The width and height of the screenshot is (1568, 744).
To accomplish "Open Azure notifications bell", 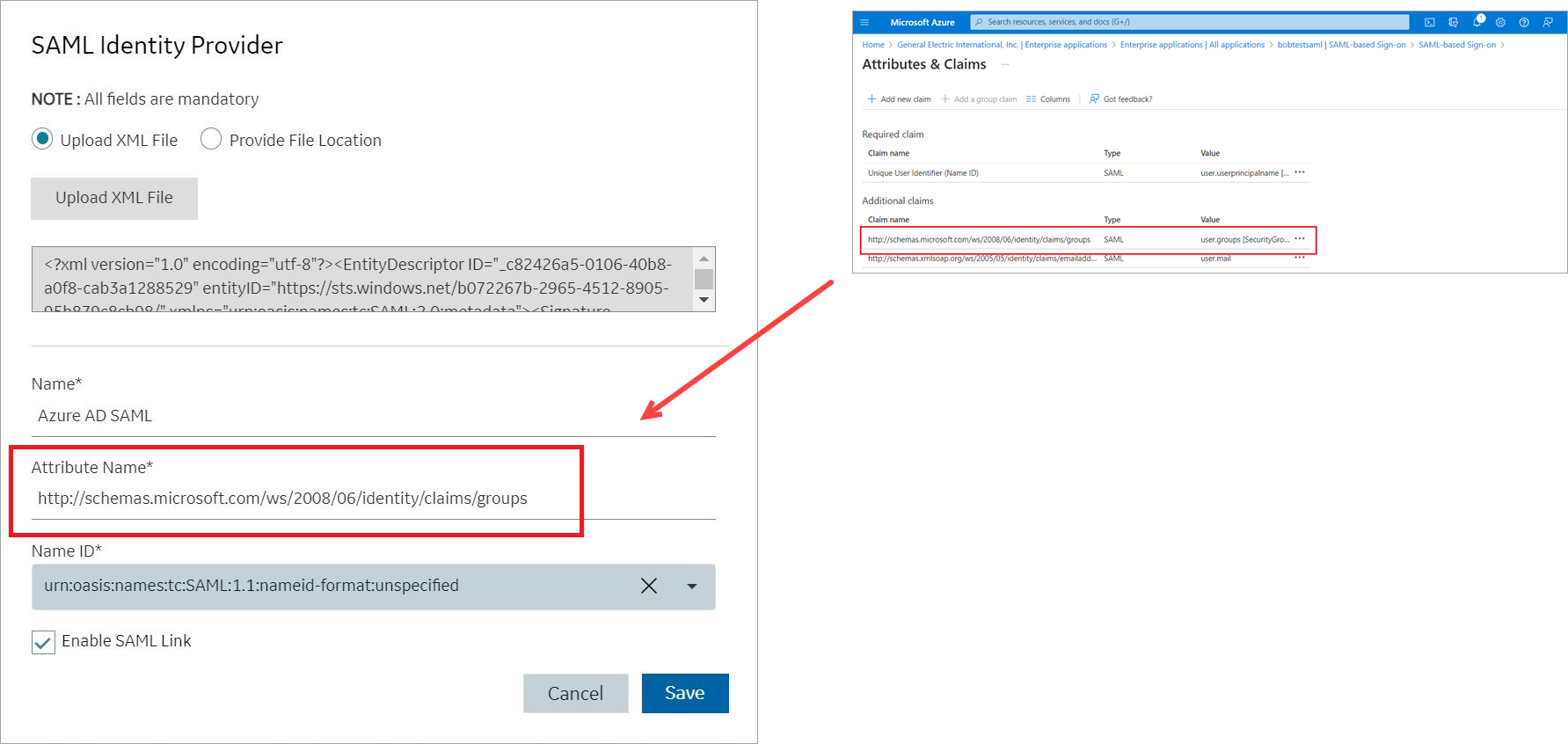I will [x=1477, y=22].
